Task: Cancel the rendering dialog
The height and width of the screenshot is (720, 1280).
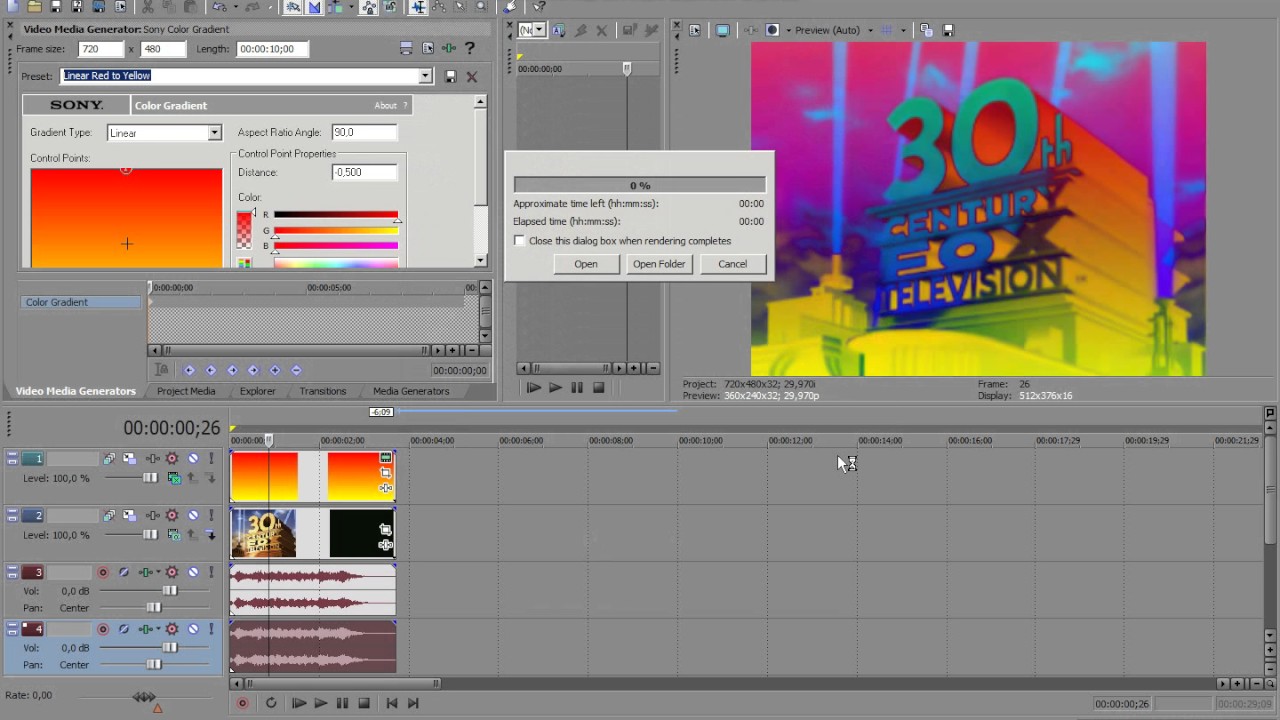Action: point(732,264)
